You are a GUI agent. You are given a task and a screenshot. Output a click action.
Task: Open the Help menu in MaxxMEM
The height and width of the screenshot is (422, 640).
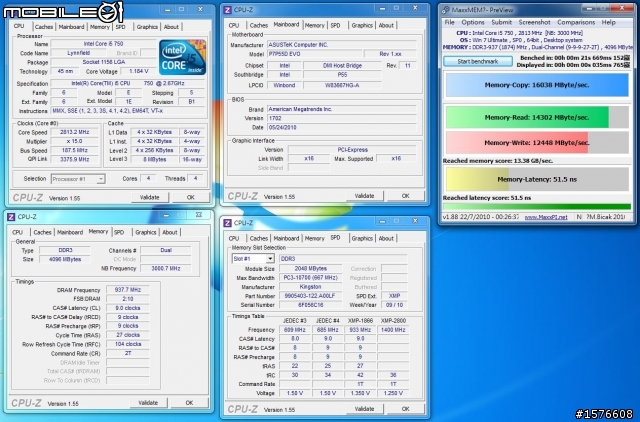(x=609, y=22)
